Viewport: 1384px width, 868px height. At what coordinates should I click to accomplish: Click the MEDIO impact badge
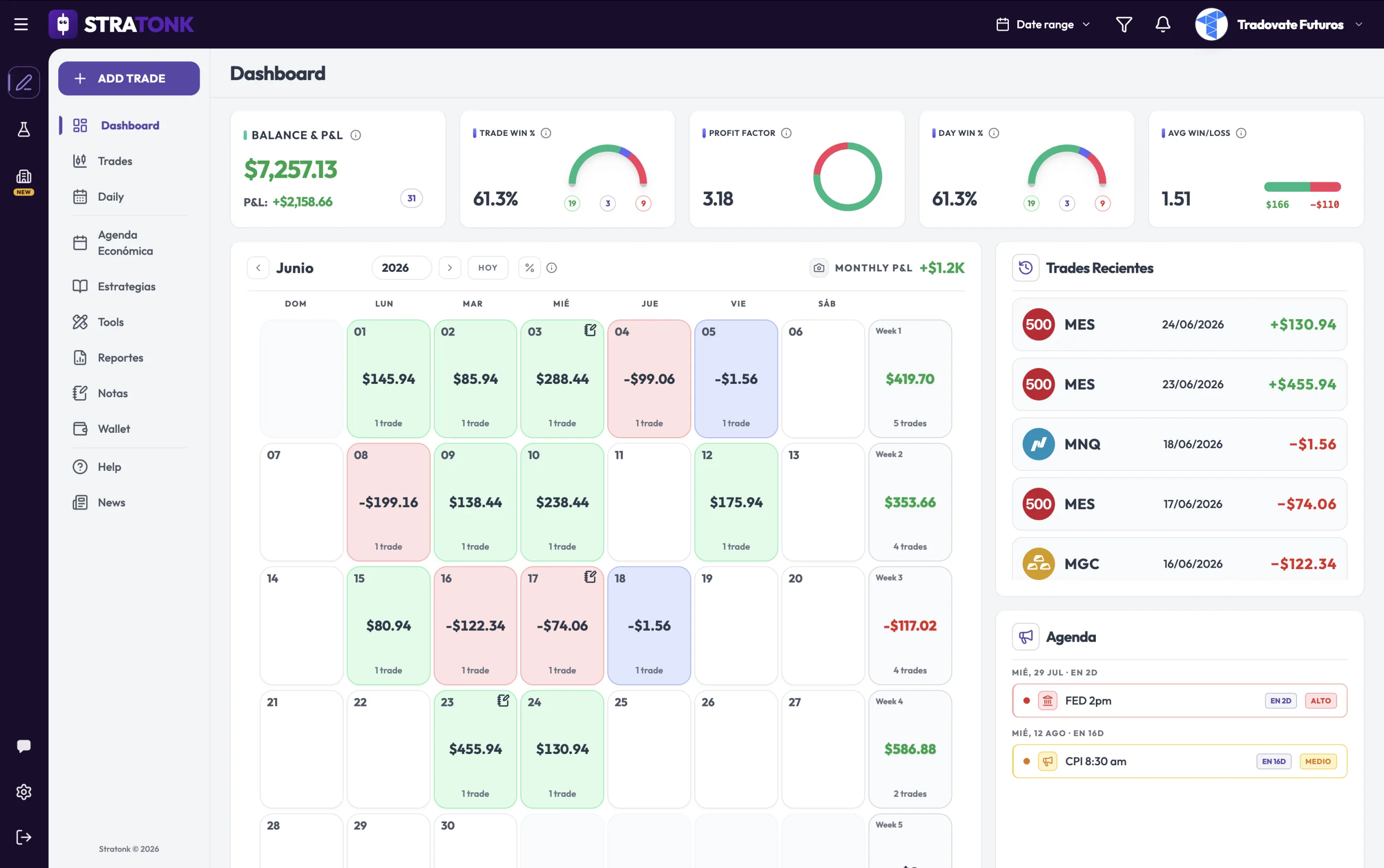click(x=1317, y=761)
